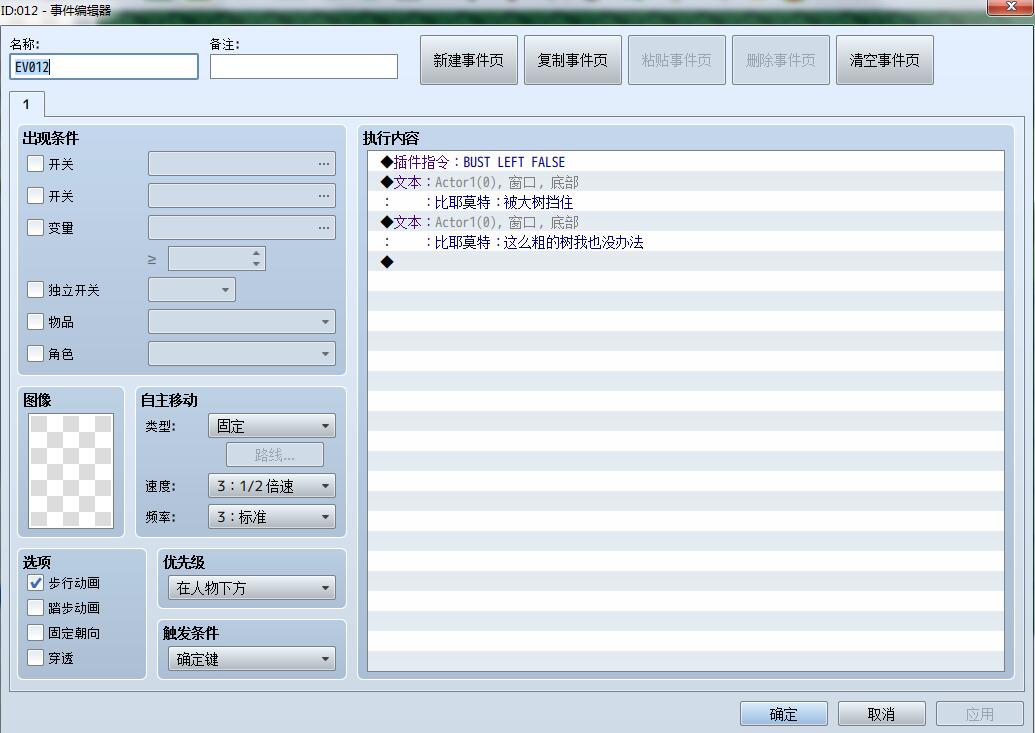
Task: Click the 复制事件页 button
Action: click(x=573, y=60)
